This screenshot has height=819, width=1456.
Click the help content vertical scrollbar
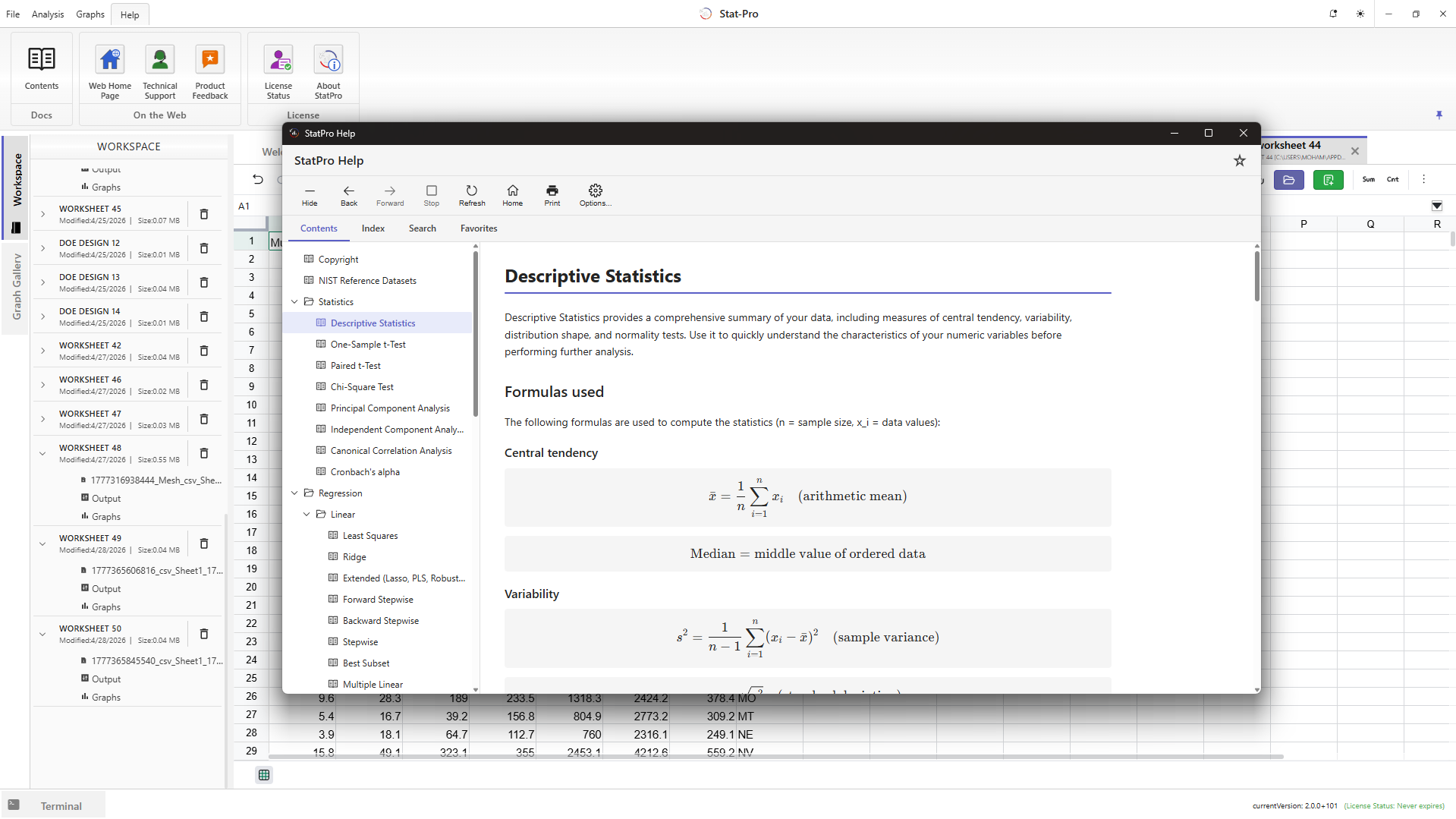[x=1256, y=276]
